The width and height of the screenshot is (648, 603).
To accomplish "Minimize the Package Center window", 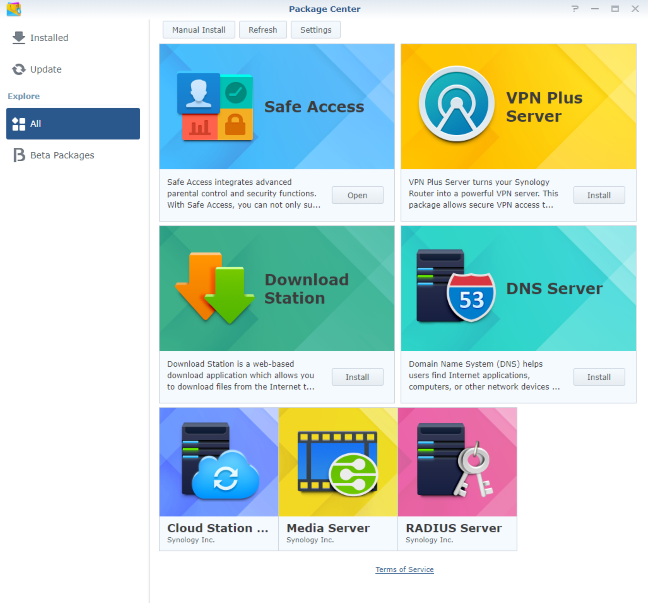I will (595, 9).
